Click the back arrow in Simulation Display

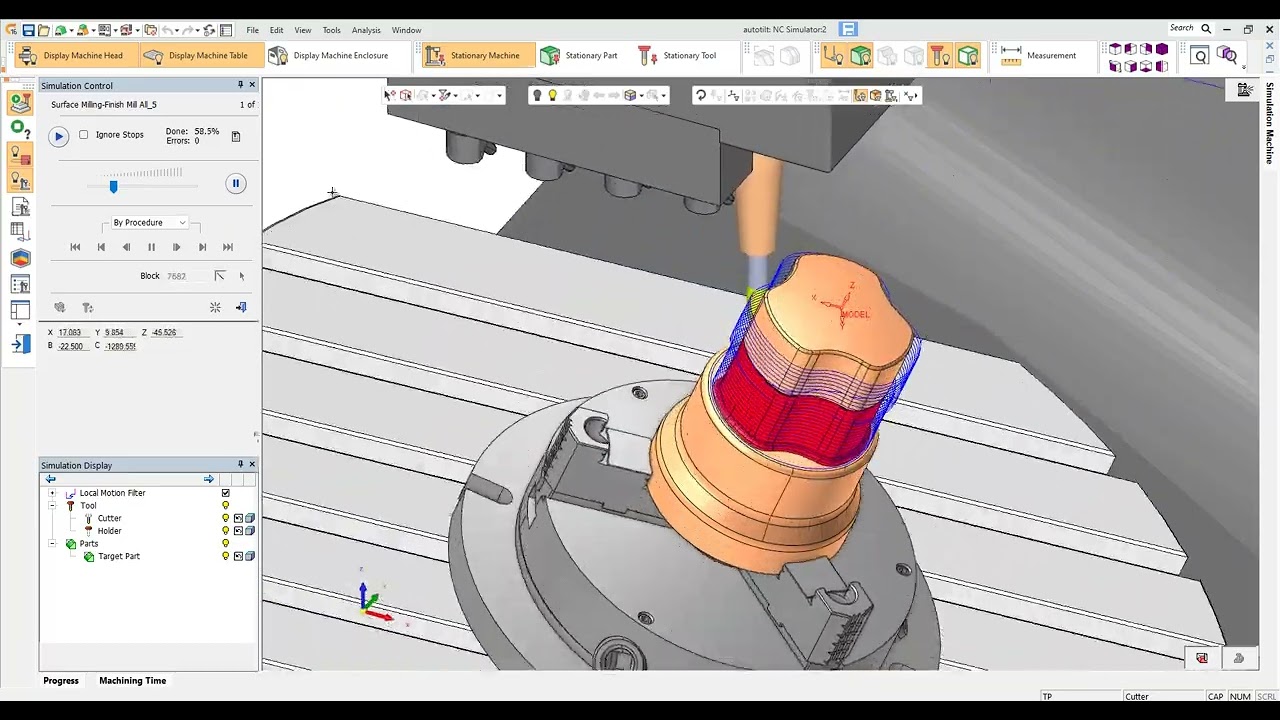click(50, 479)
